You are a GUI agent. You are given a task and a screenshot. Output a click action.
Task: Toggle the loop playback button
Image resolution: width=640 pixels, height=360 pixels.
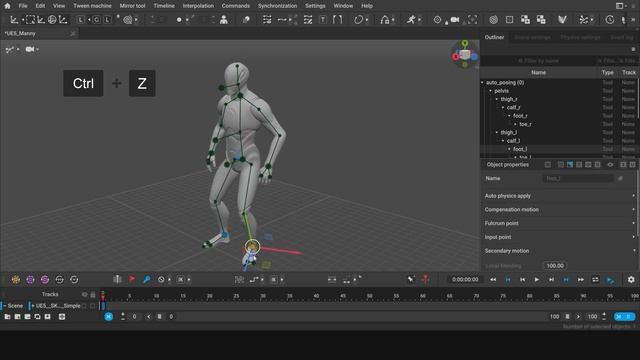point(596,280)
